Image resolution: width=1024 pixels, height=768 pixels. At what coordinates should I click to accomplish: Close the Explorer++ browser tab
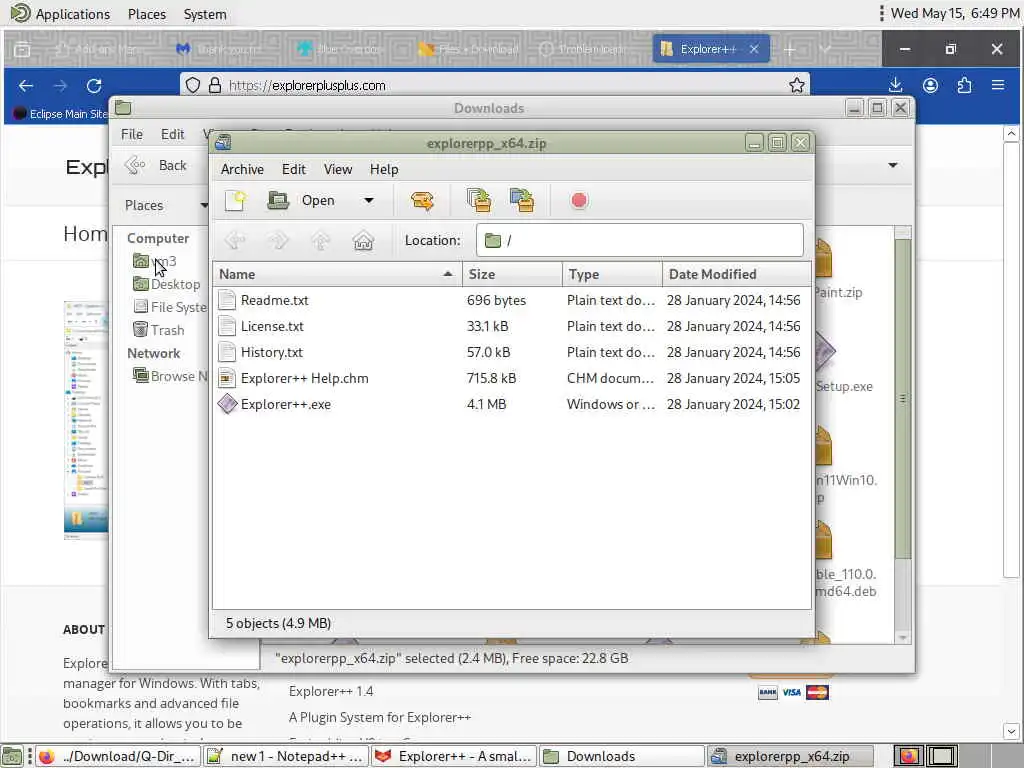coord(754,49)
